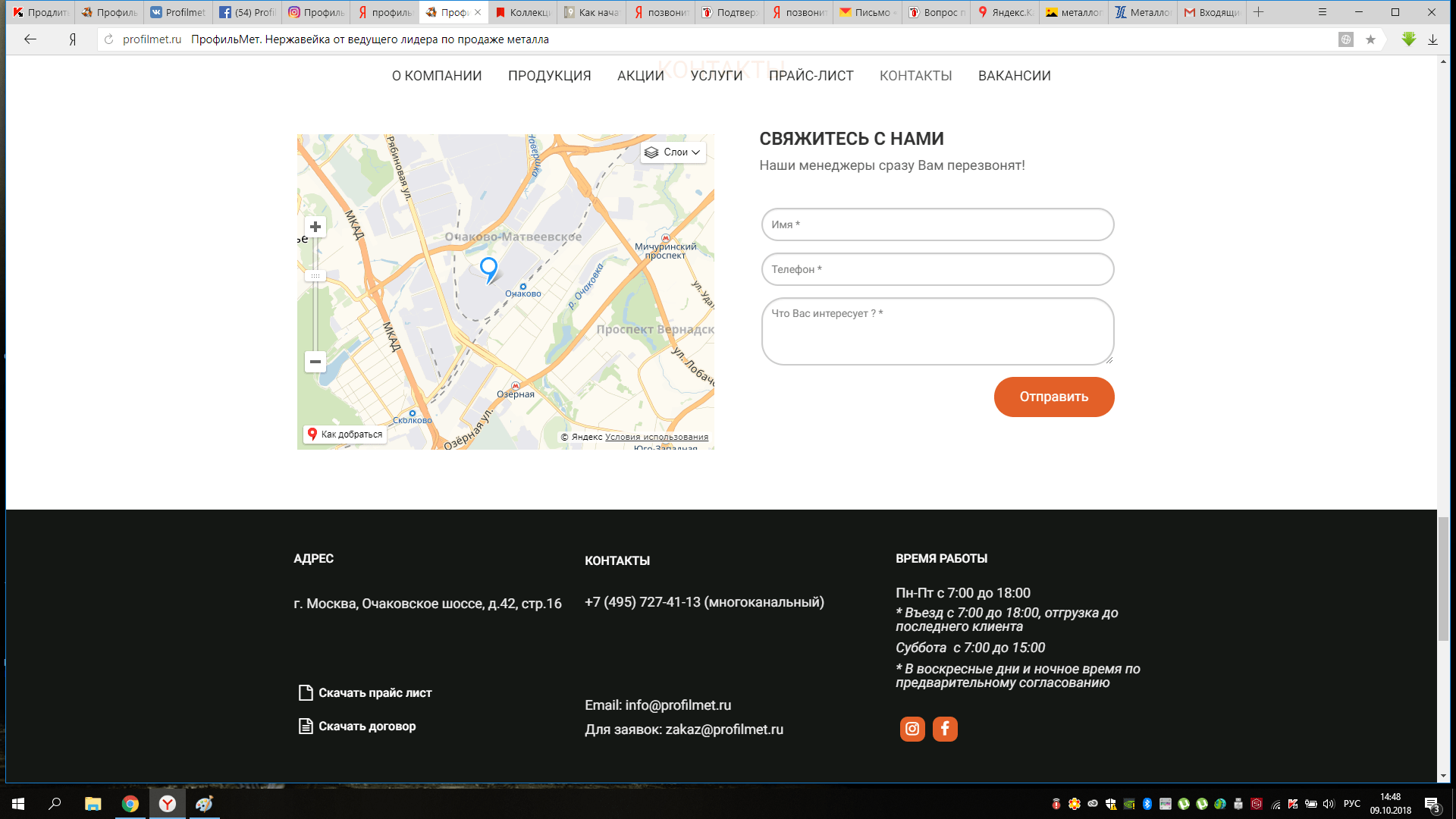
Task: Click Как добраться button on map
Action: [x=345, y=435]
